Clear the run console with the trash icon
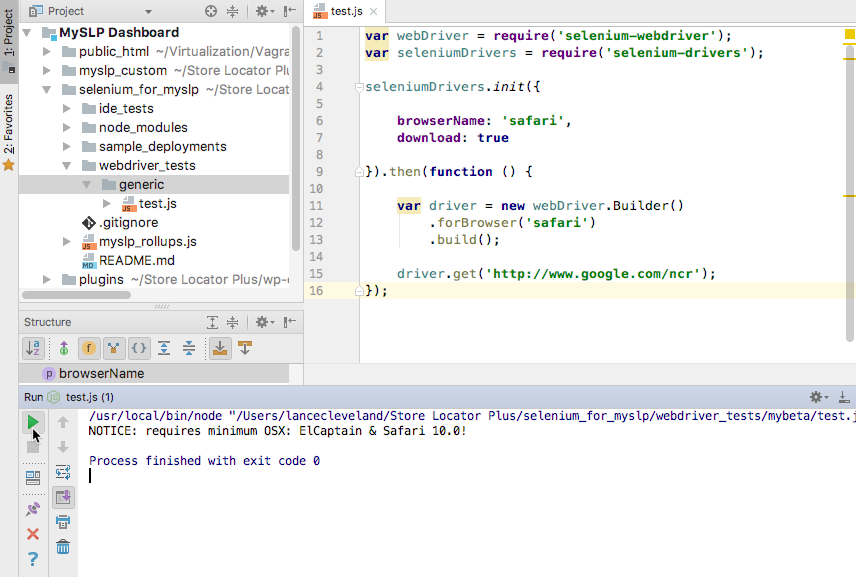The height and width of the screenshot is (577, 856). click(62, 545)
